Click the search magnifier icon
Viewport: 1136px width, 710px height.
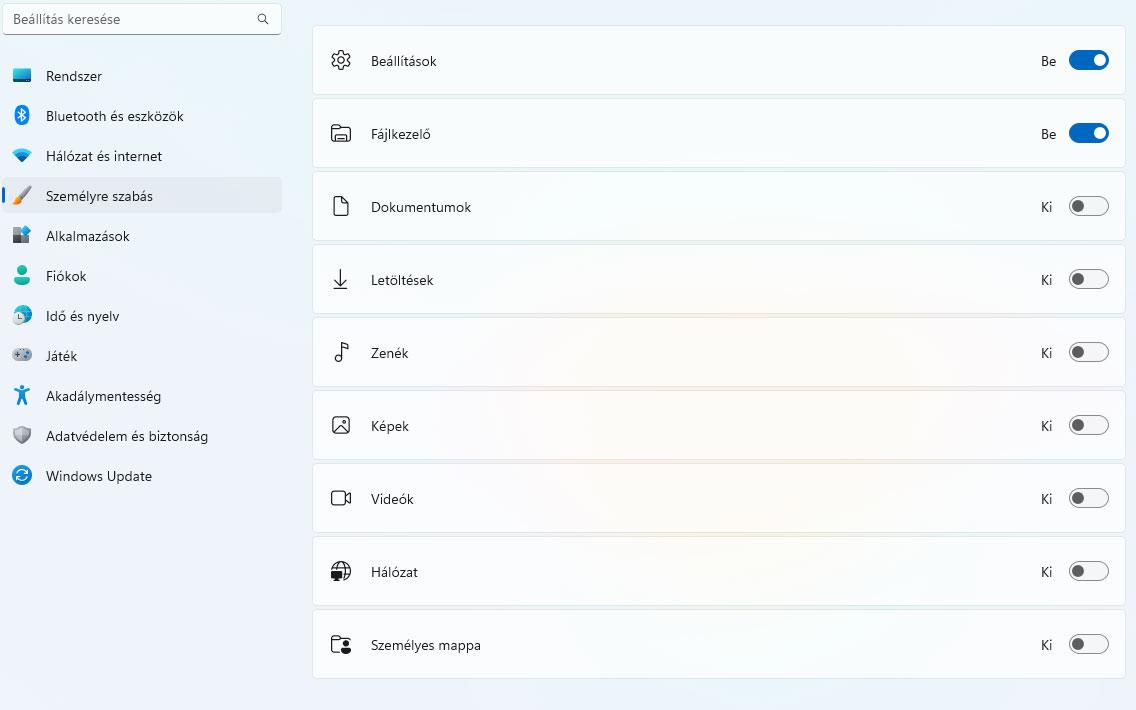(x=263, y=19)
